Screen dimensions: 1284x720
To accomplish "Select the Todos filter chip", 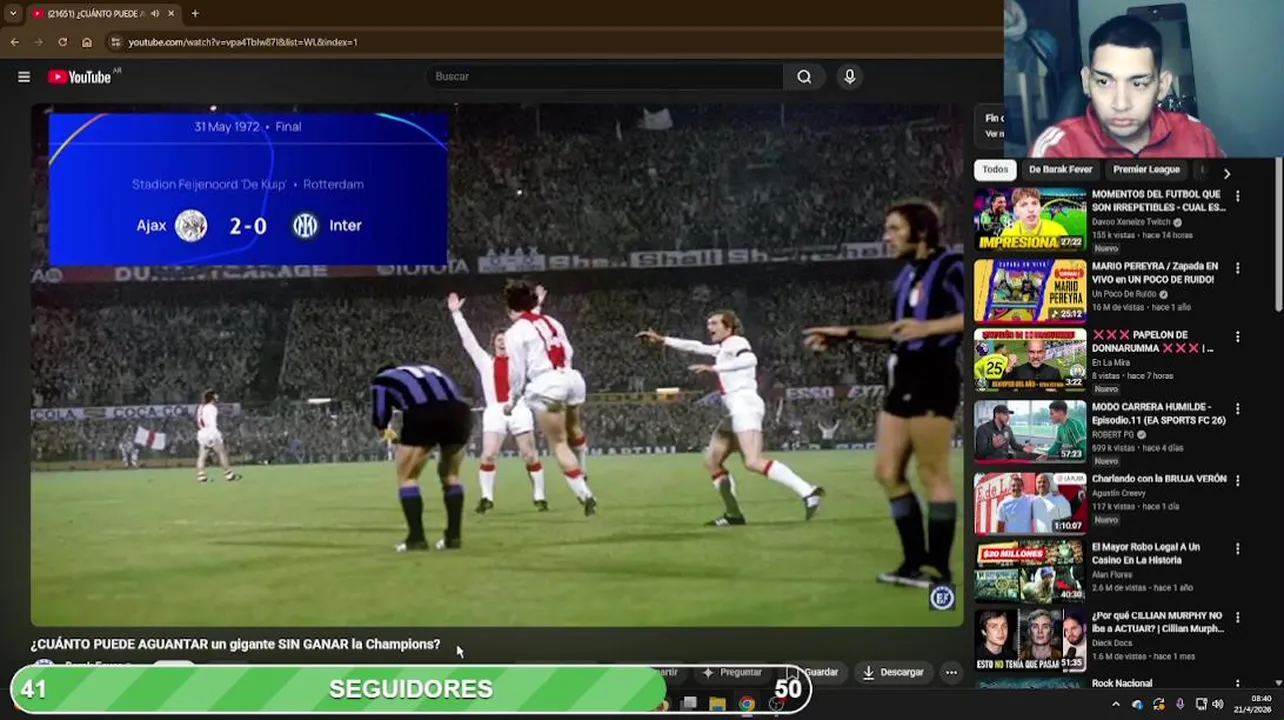I will coord(994,170).
